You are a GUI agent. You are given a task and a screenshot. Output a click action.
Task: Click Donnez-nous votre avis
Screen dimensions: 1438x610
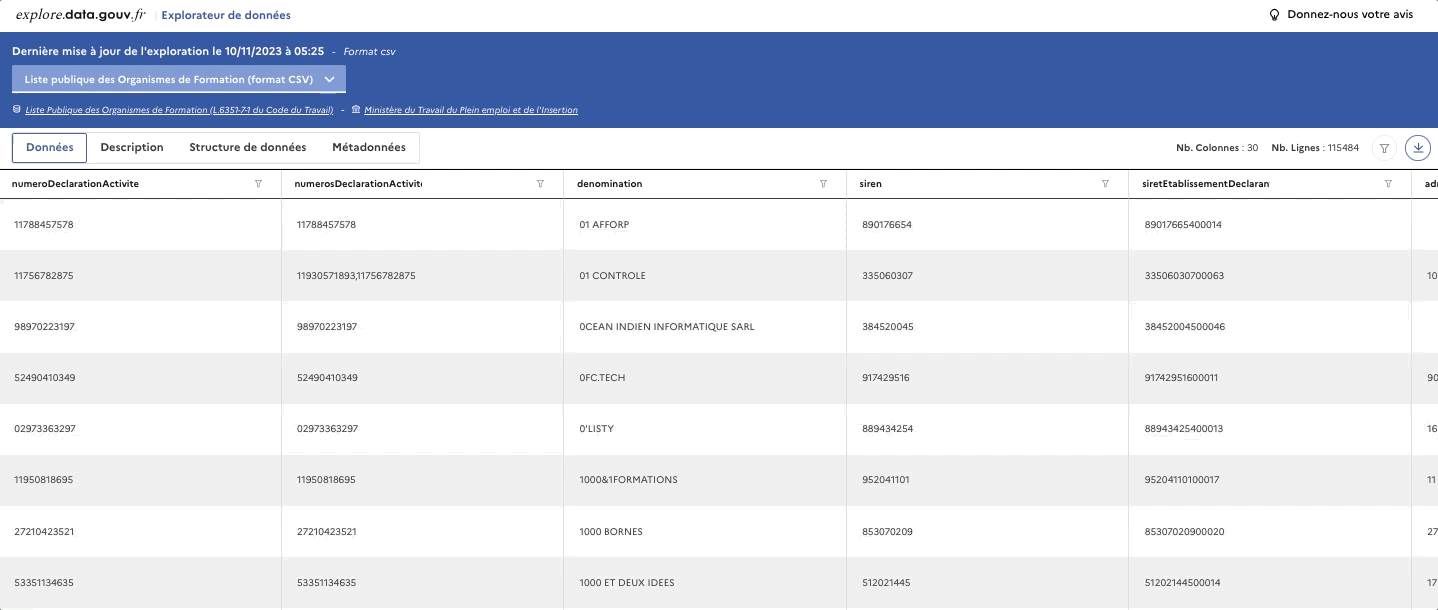[1349, 15]
